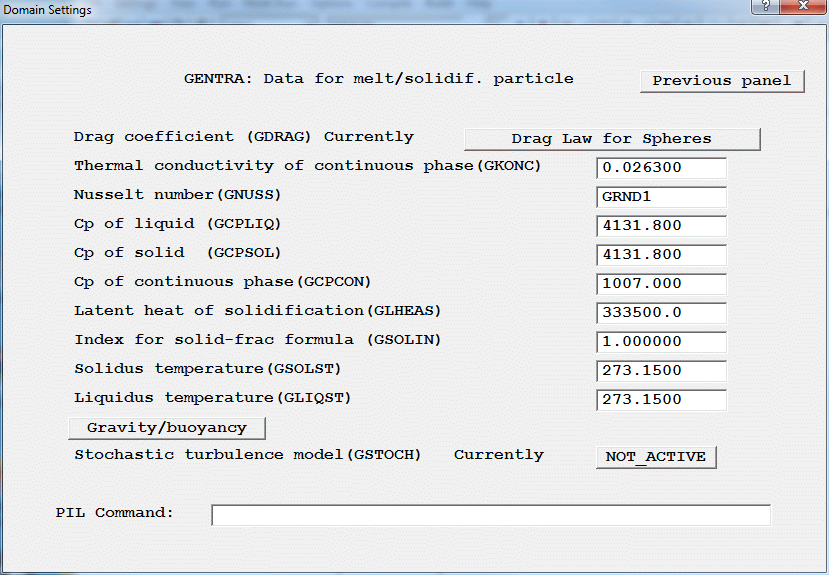Focus the Solidus temperature GSOLST field

click(x=661, y=371)
